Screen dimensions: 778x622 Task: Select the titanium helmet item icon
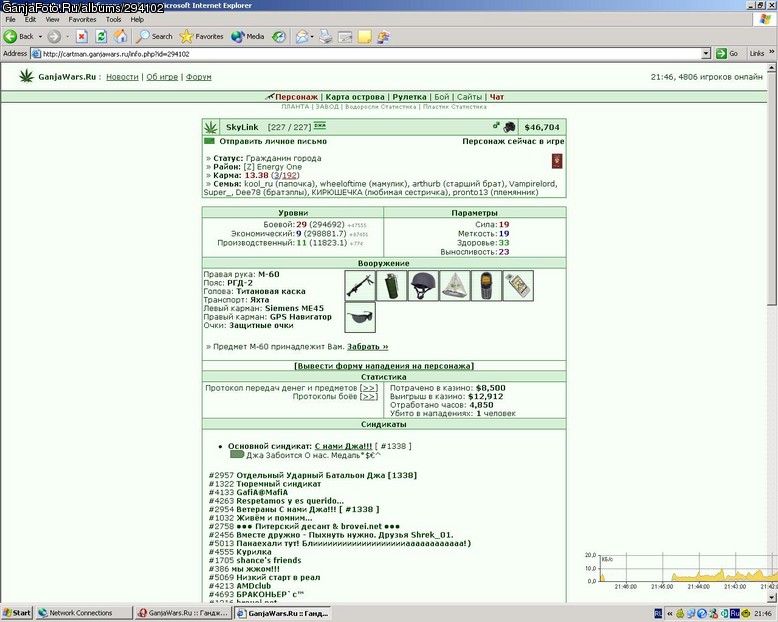point(423,286)
